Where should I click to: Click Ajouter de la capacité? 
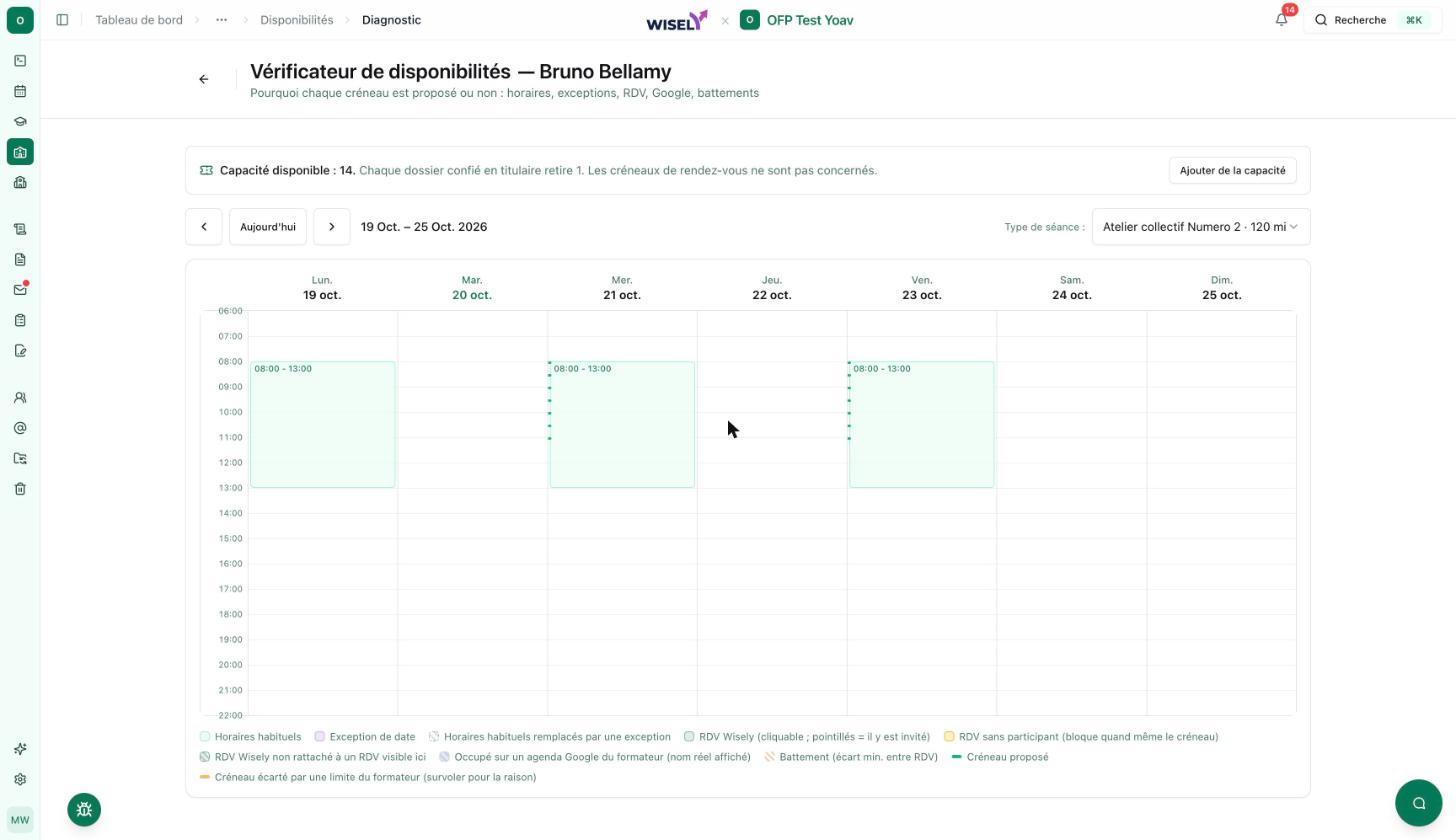tap(1232, 170)
